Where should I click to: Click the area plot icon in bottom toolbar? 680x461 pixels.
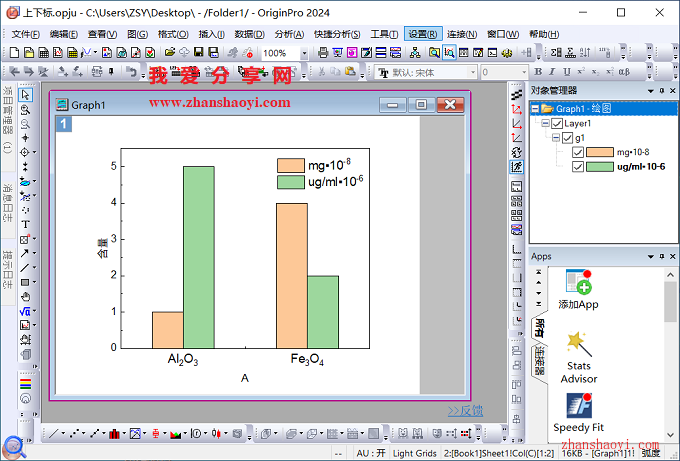tap(175, 433)
